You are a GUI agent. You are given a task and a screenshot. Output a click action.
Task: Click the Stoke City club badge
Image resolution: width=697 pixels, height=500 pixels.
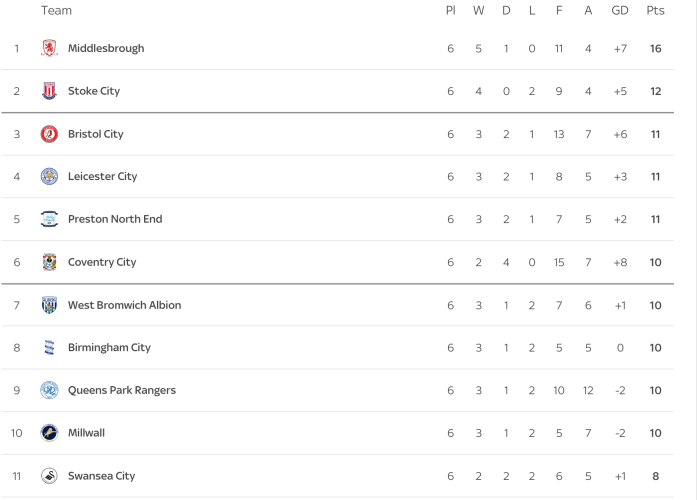pos(49,91)
